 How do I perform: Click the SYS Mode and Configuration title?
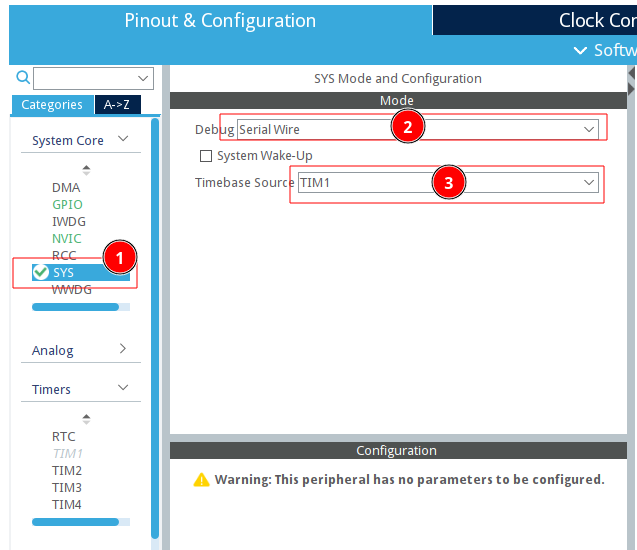(x=398, y=78)
